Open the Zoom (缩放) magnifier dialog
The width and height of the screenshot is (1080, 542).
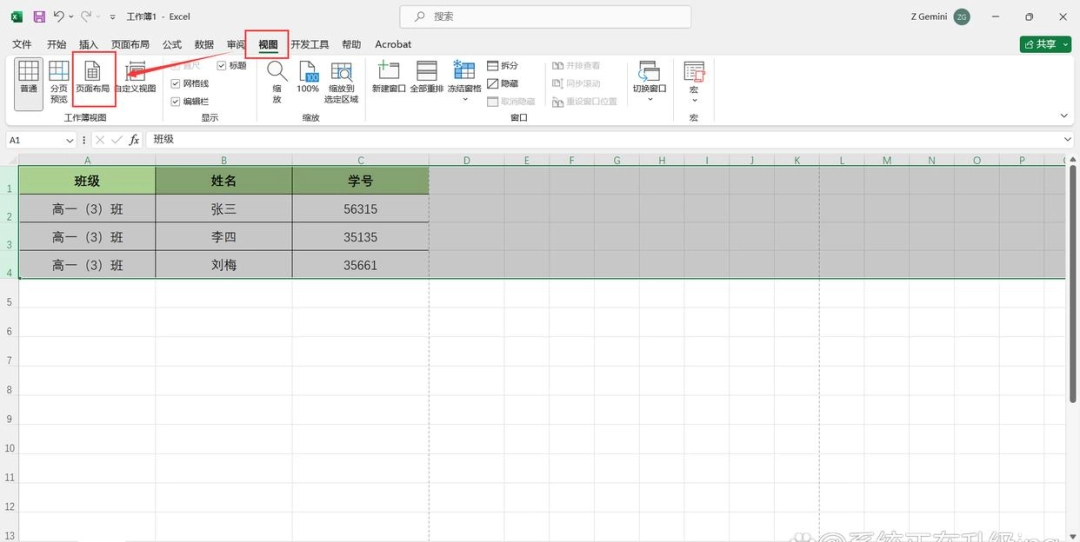[277, 81]
